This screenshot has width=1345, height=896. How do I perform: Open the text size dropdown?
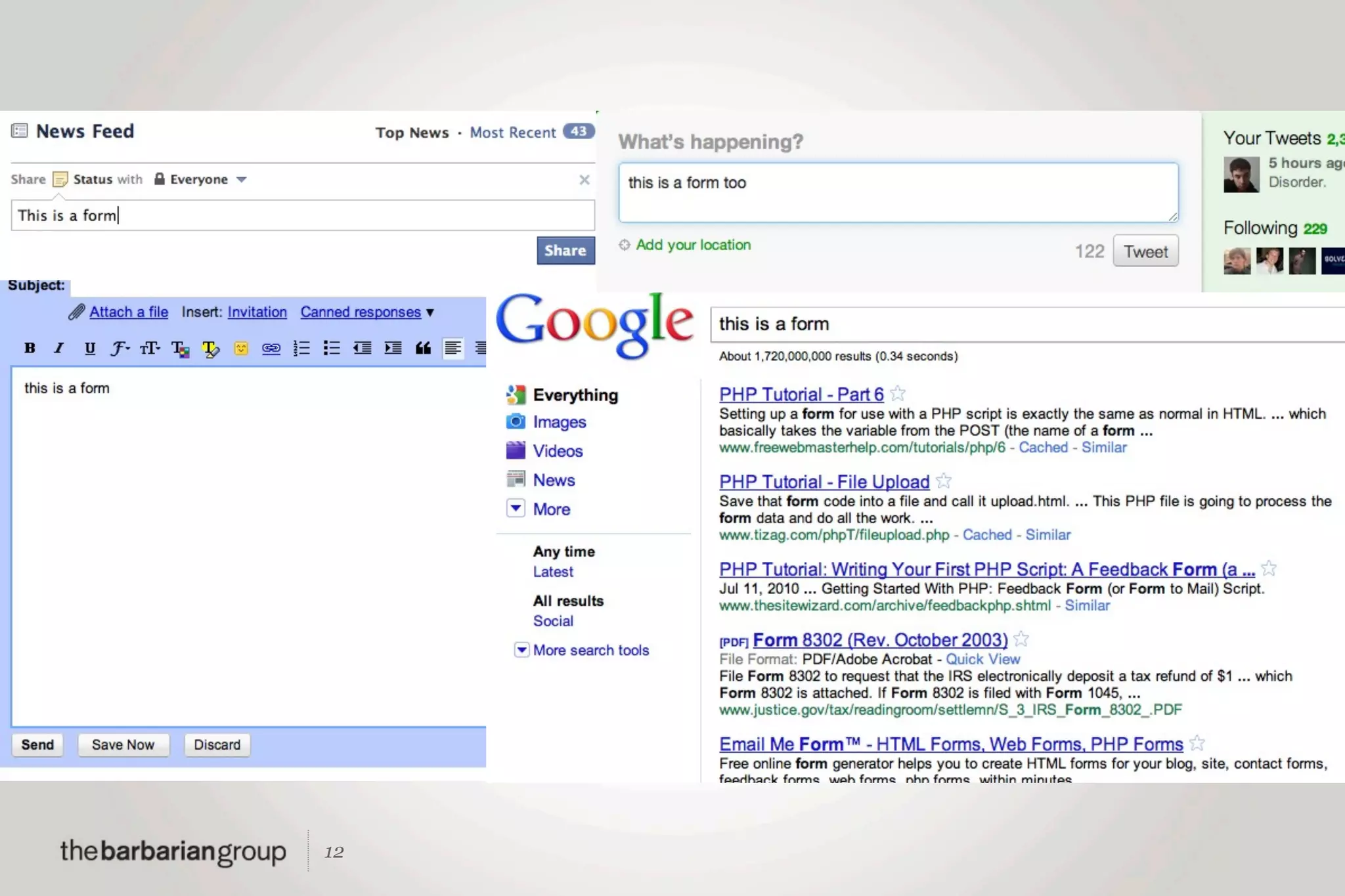click(150, 348)
